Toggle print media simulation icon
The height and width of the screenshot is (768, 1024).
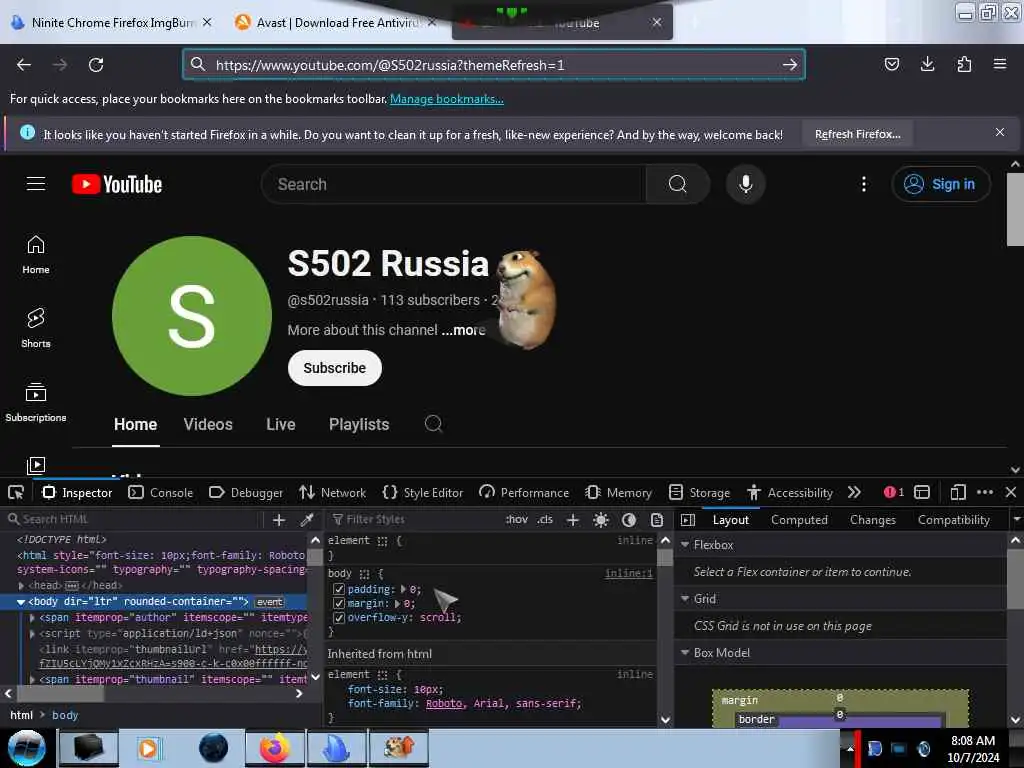point(657,520)
